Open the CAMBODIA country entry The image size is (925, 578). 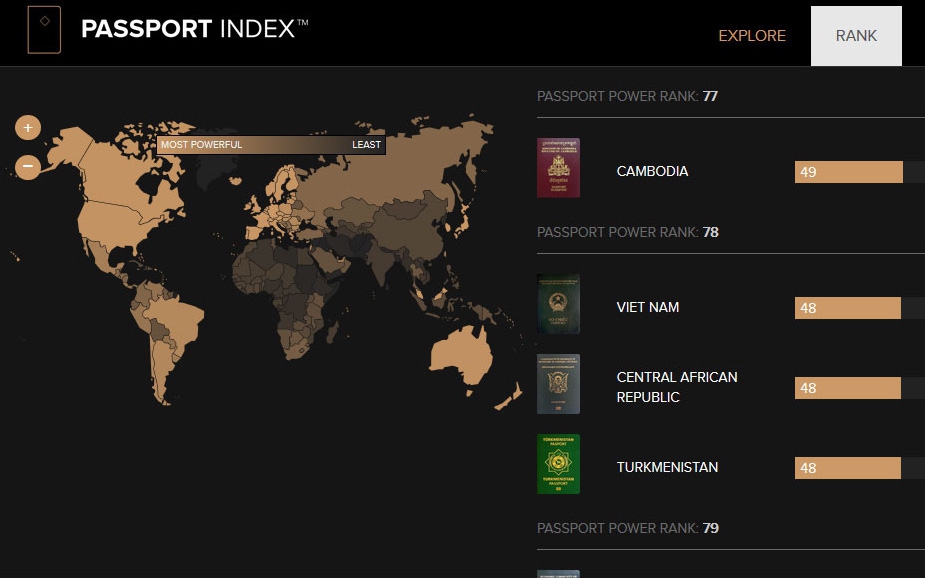tap(652, 171)
